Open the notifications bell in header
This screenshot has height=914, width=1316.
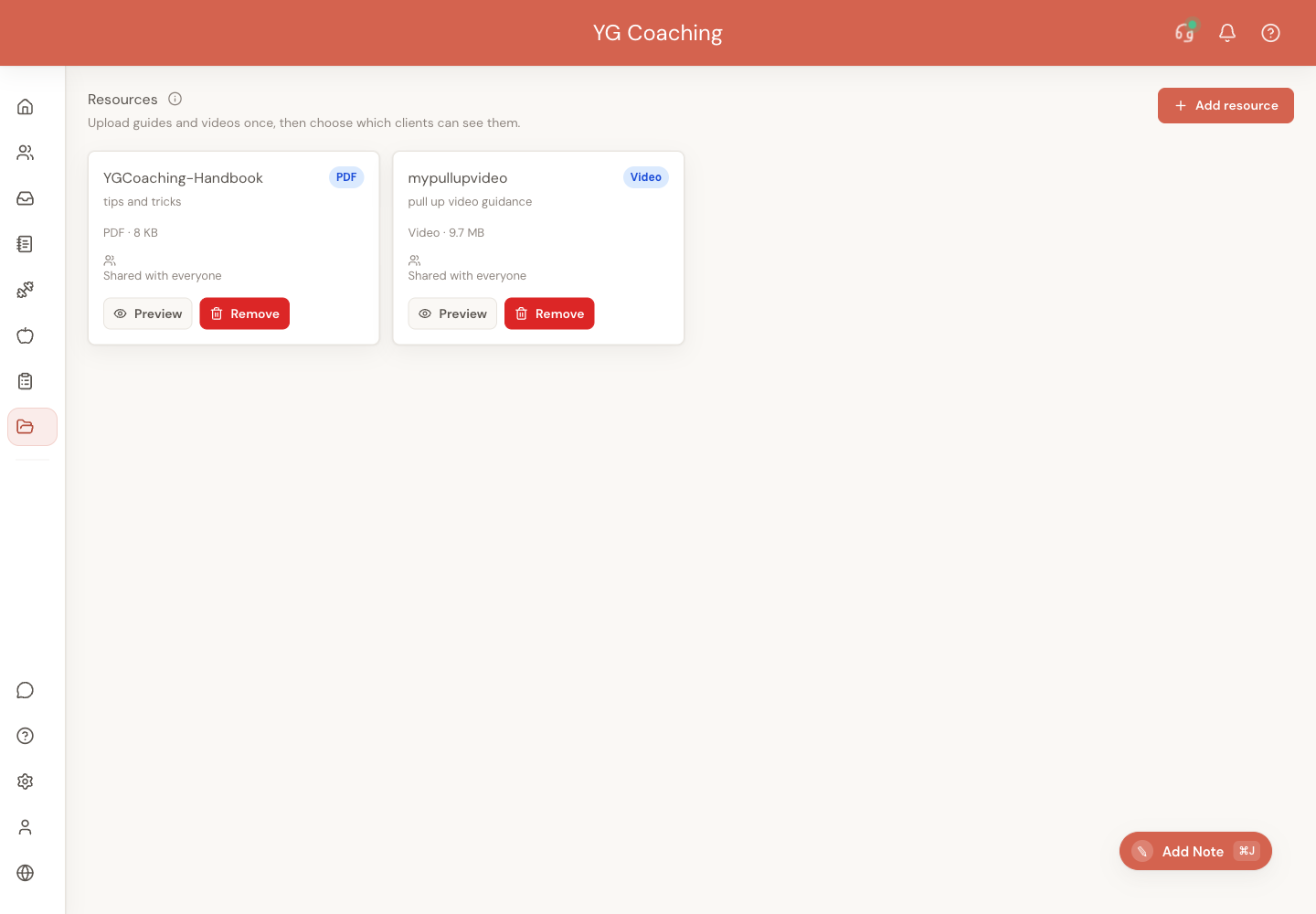(1227, 33)
